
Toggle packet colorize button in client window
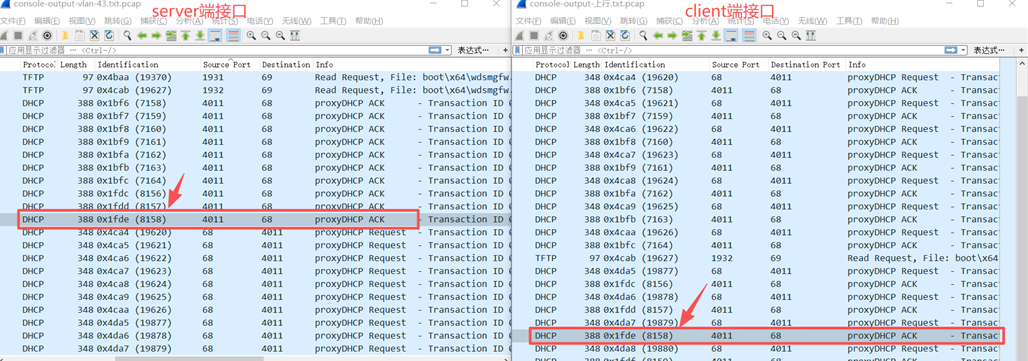coord(749,35)
